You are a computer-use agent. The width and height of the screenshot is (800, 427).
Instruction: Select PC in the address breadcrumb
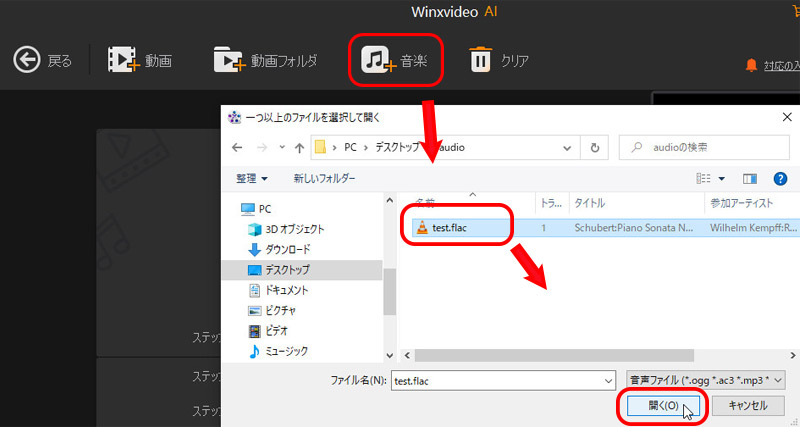point(350,147)
